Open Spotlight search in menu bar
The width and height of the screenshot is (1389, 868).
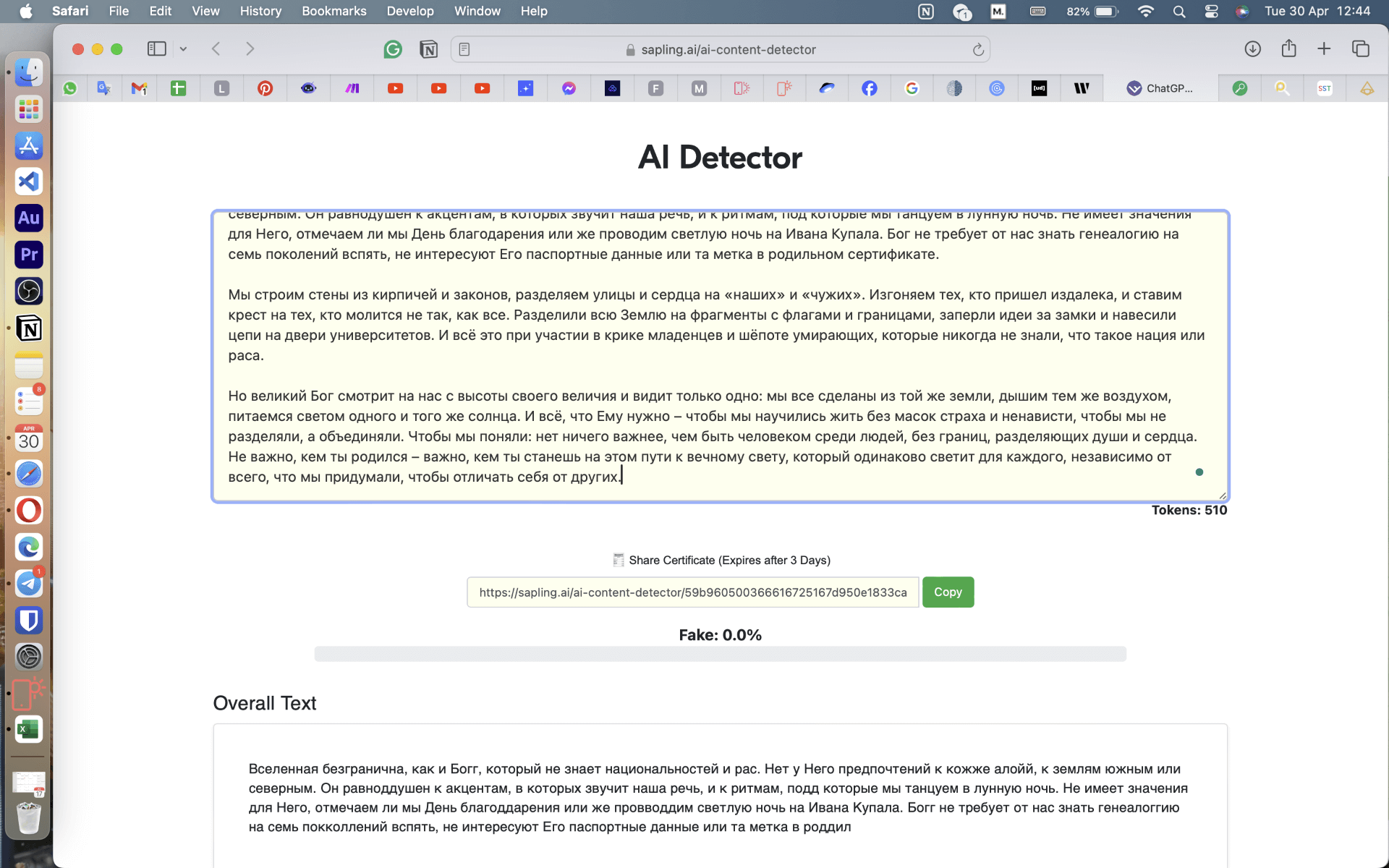click(x=1179, y=11)
